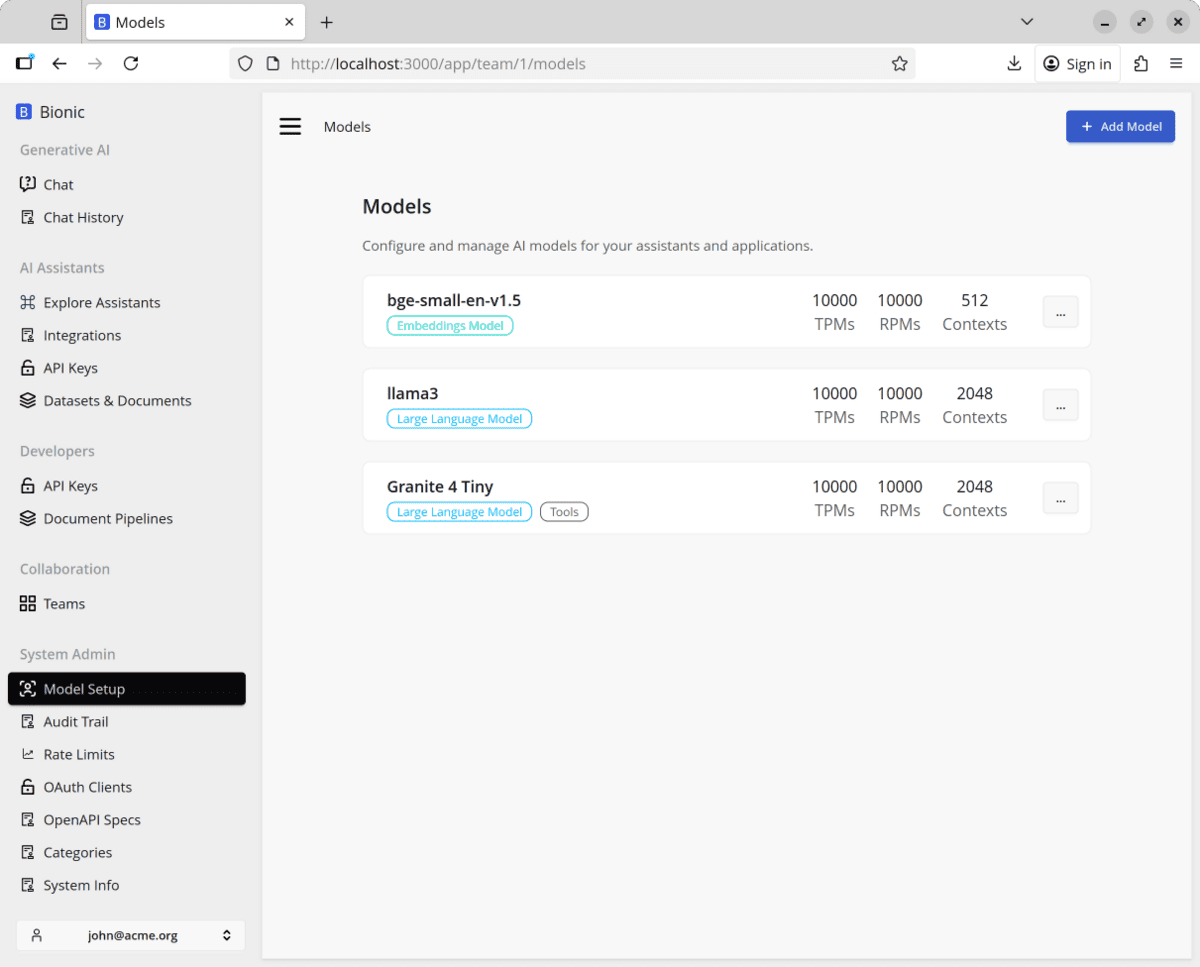Expand the john@acme.org account switcher
The height and width of the screenshot is (967, 1200).
click(x=130, y=935)
